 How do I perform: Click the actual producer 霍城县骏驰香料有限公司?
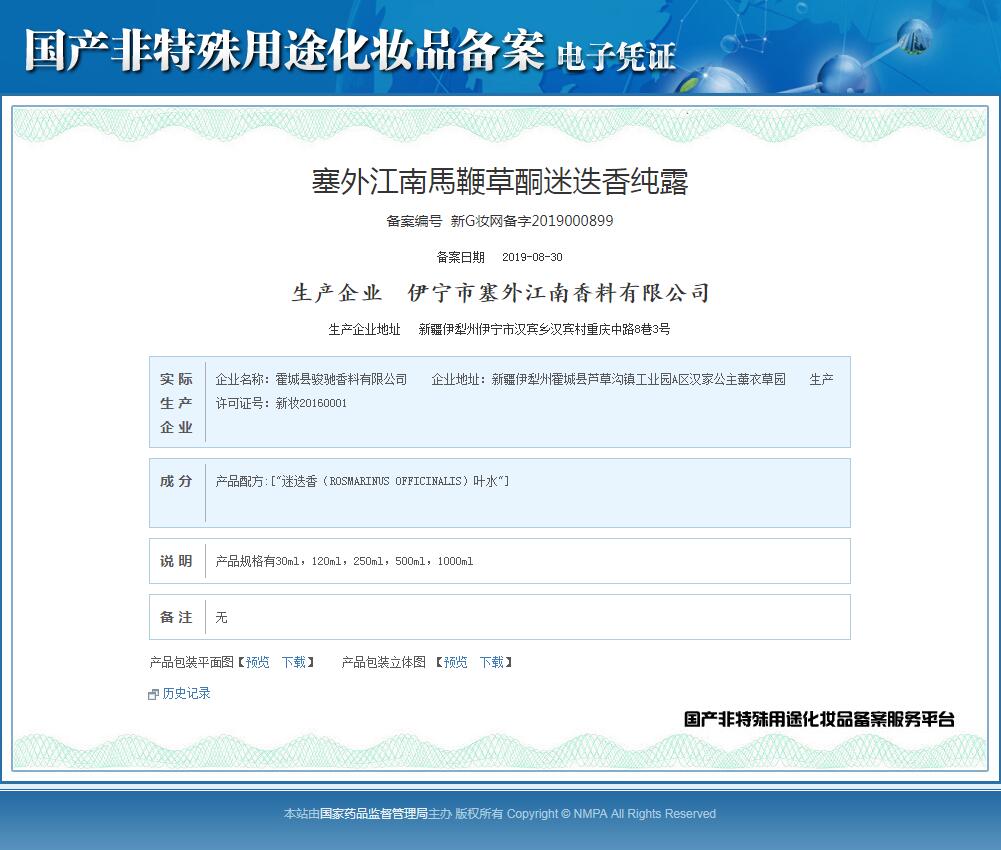pyautogui.click(x=341, y=379)
